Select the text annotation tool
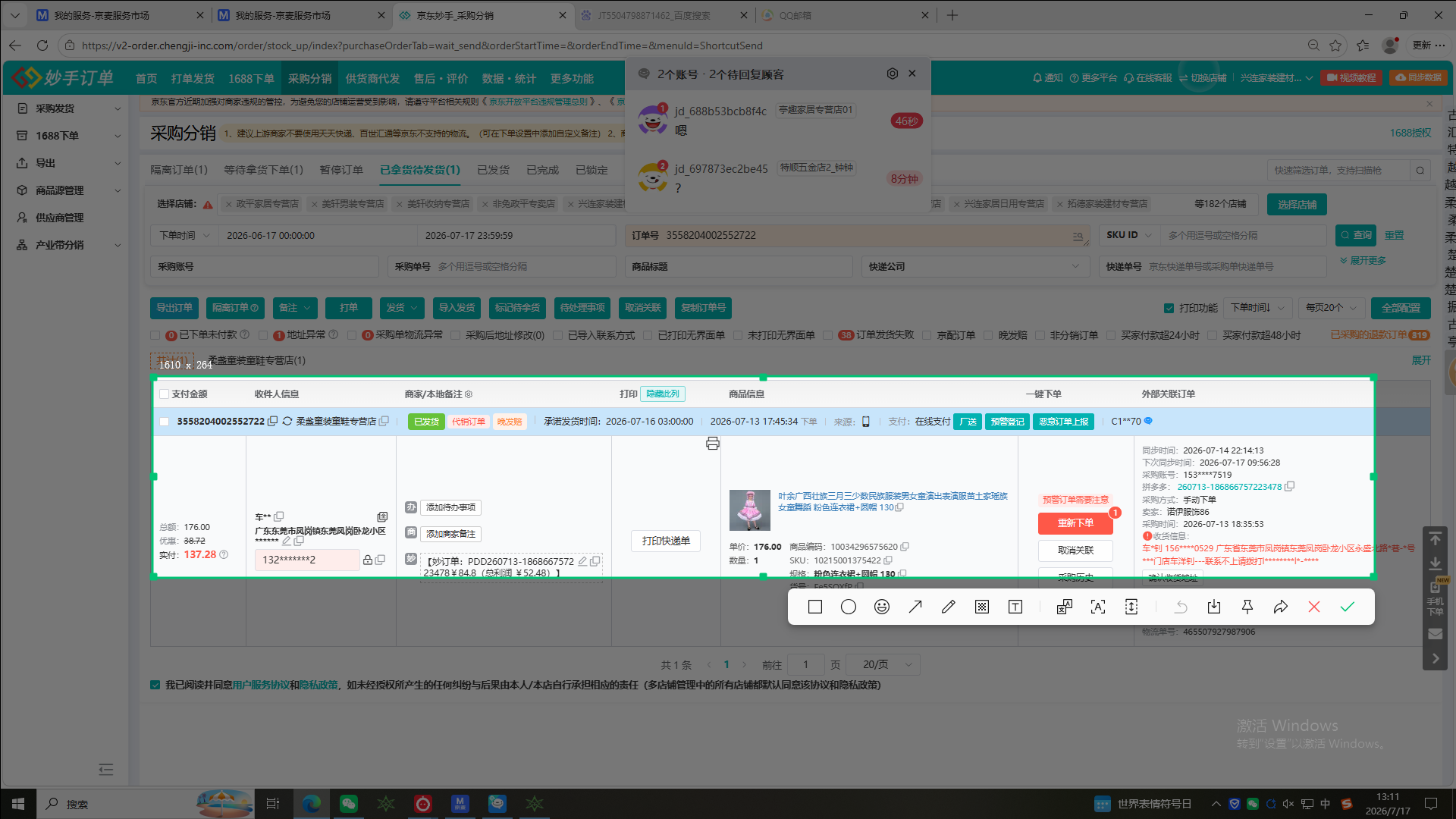This screenshot has width=1456, height=819. (1015, 607)
